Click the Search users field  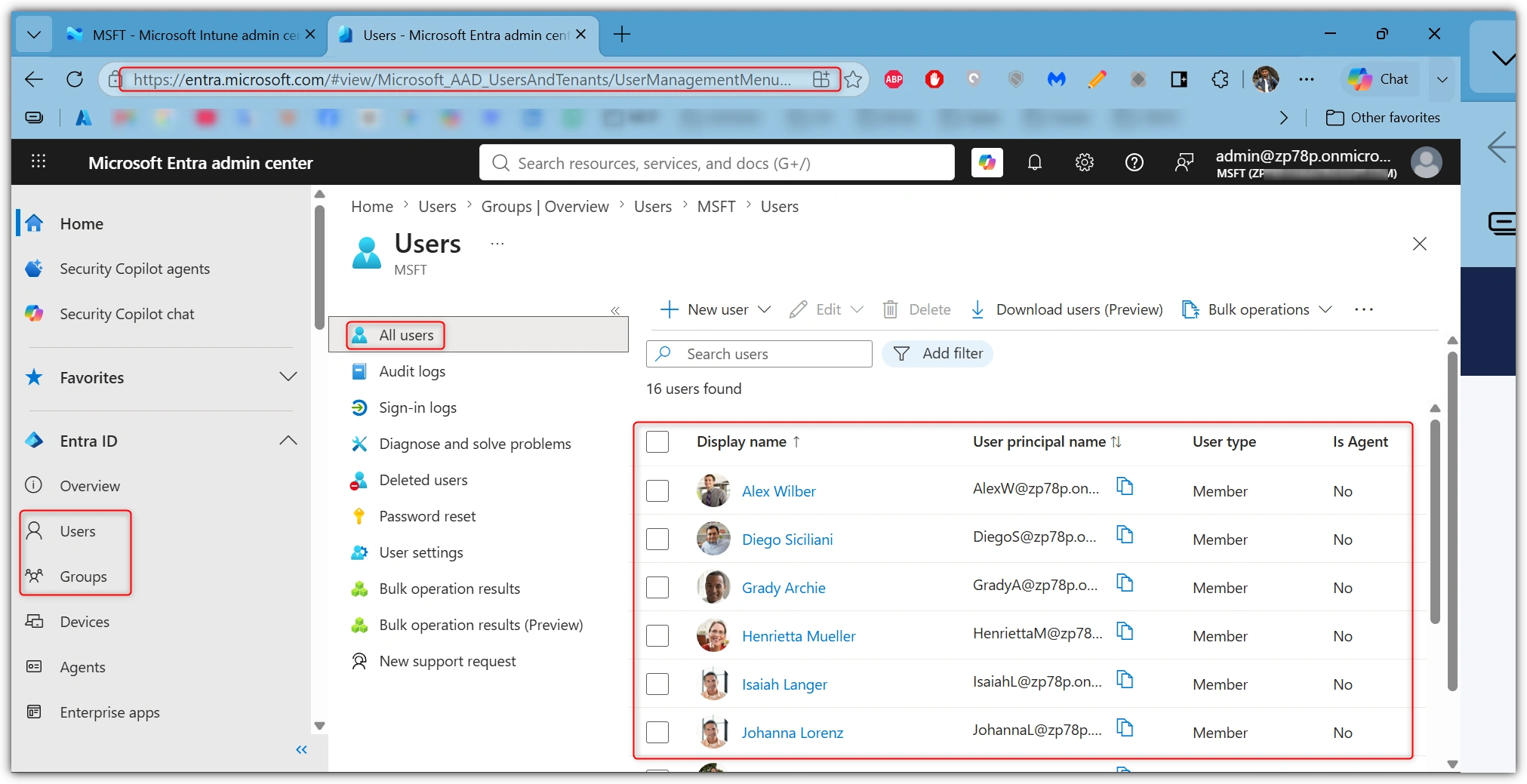[759, 354]
